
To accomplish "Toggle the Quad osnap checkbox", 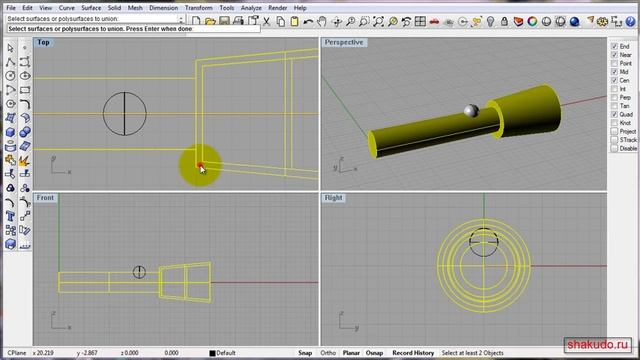I will 614,114.
